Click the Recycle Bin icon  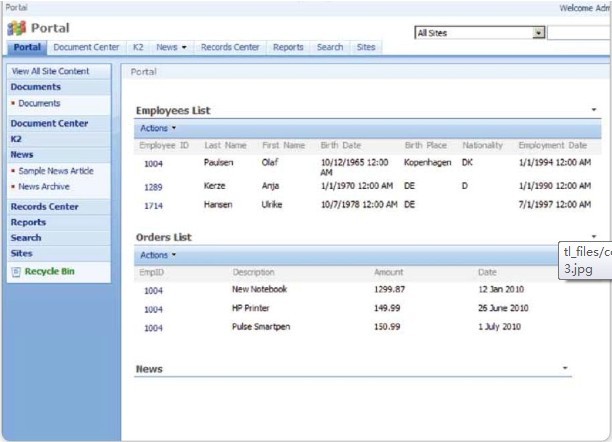(16, 272)
